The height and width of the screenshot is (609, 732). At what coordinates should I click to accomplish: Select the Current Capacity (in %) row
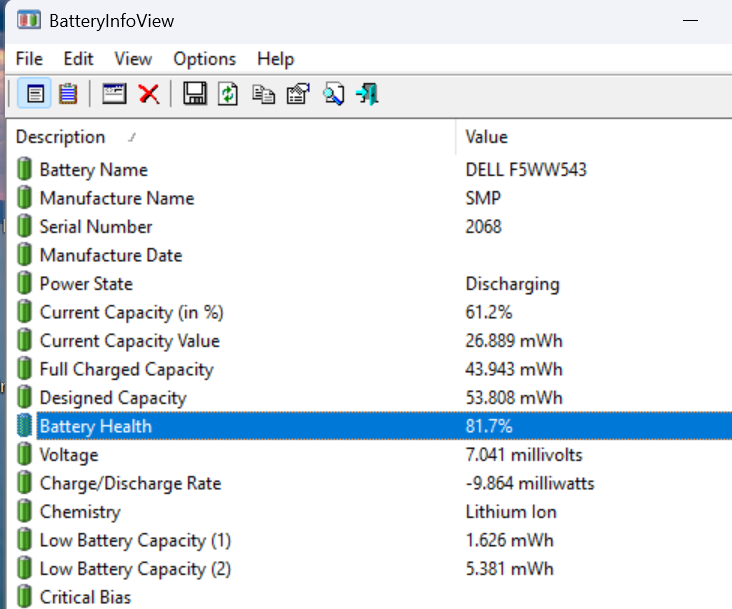[369, 312]
